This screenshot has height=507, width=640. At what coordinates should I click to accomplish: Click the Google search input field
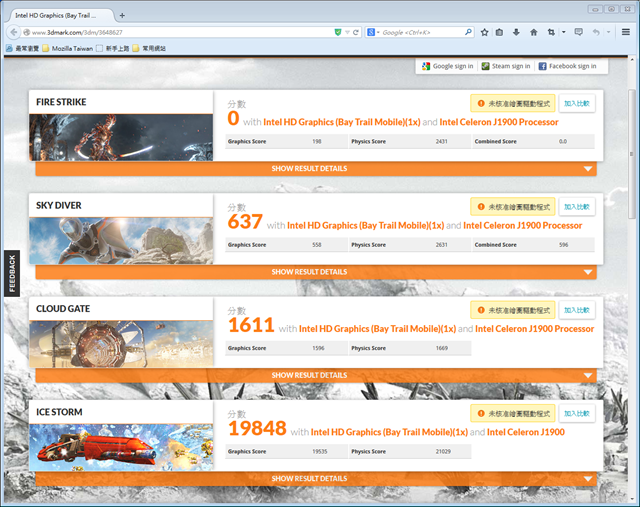pyautogui.click(x=422, y=32)
